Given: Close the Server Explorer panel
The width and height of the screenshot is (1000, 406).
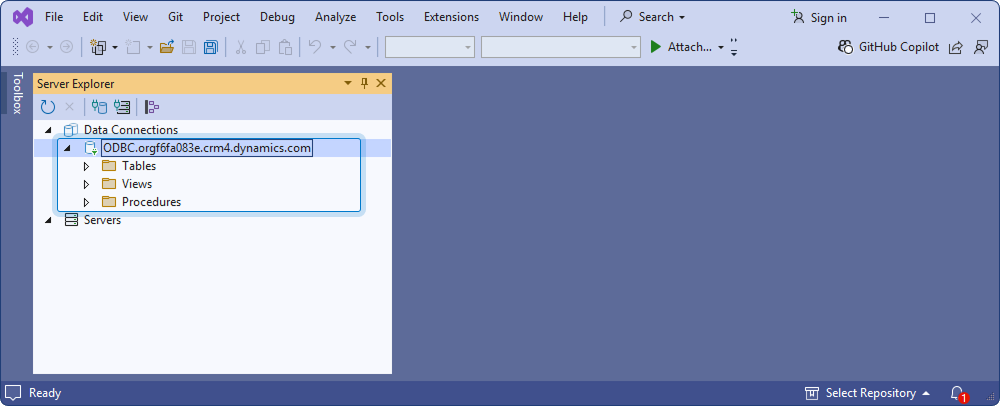Looking at the screenshot, I should [381, 83].
